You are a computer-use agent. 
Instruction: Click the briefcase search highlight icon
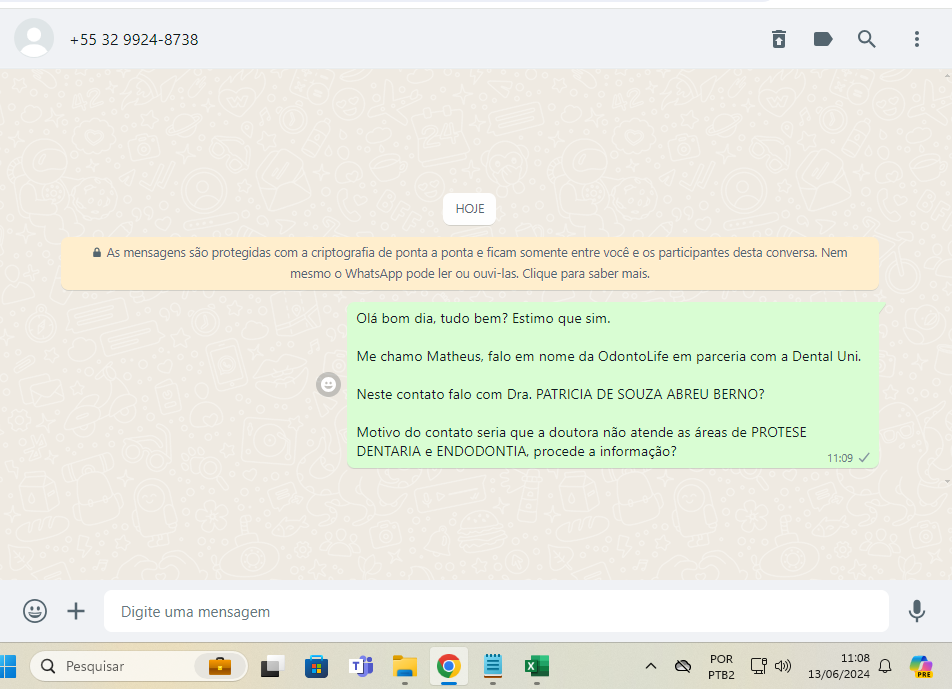click(219, 666)
